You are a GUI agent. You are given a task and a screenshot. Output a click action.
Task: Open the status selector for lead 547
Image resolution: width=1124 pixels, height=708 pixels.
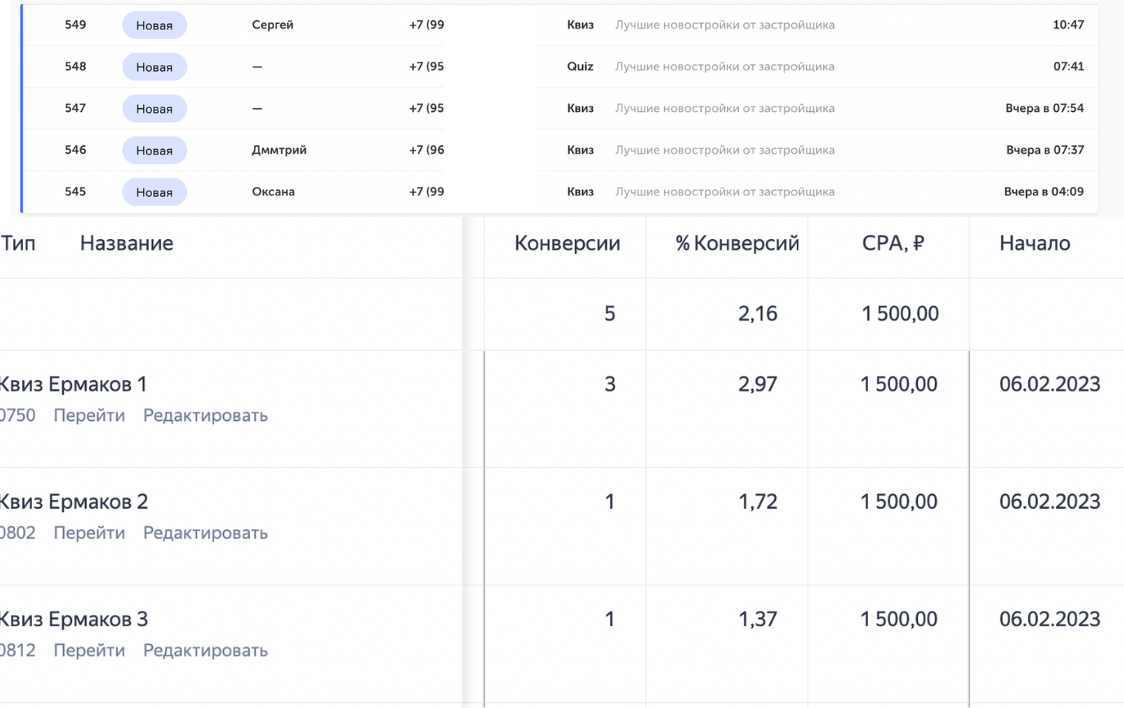pos(153,108)
